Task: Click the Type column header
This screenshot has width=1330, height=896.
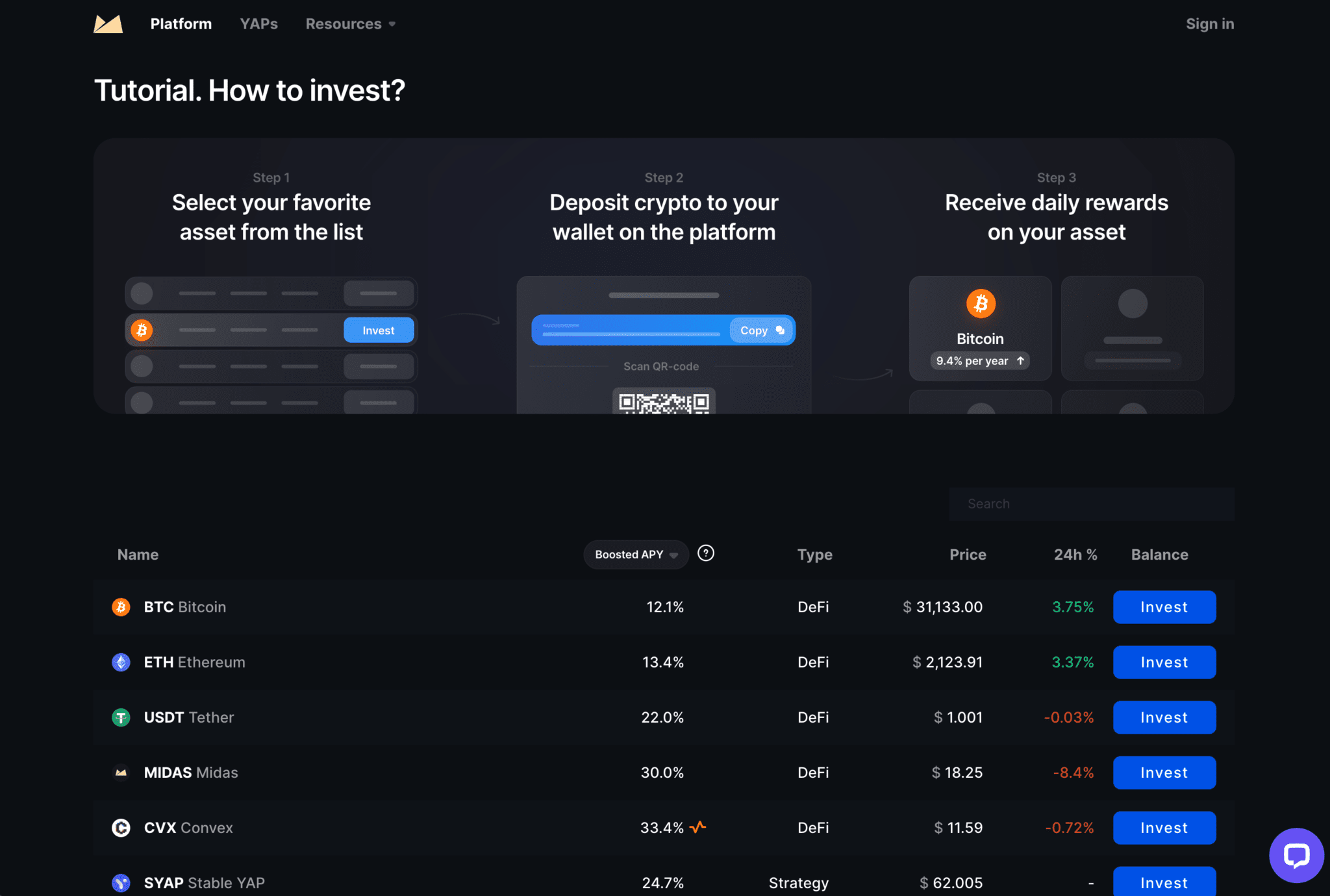Action: 815,554
